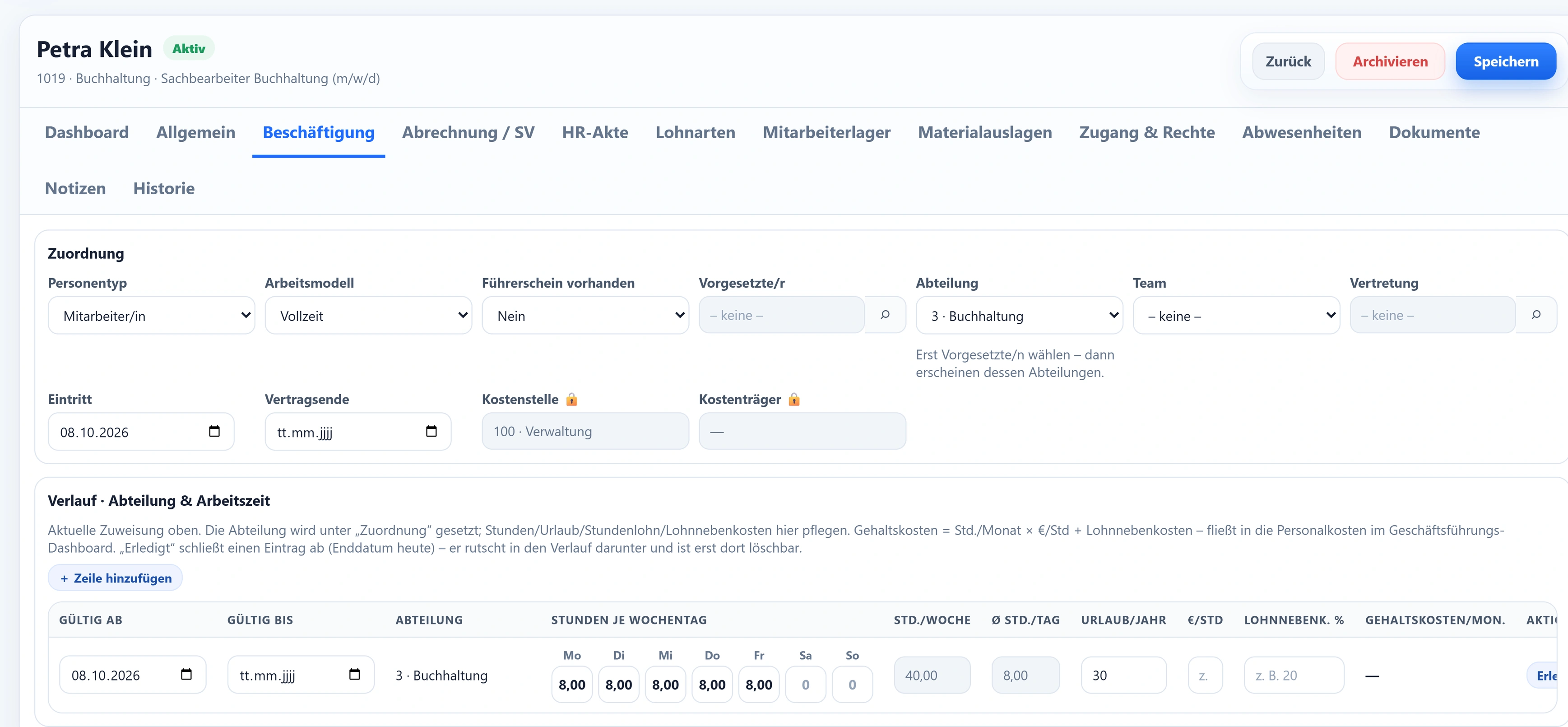
Task: Switch to Allgemein tab
Action: point(196,133)
